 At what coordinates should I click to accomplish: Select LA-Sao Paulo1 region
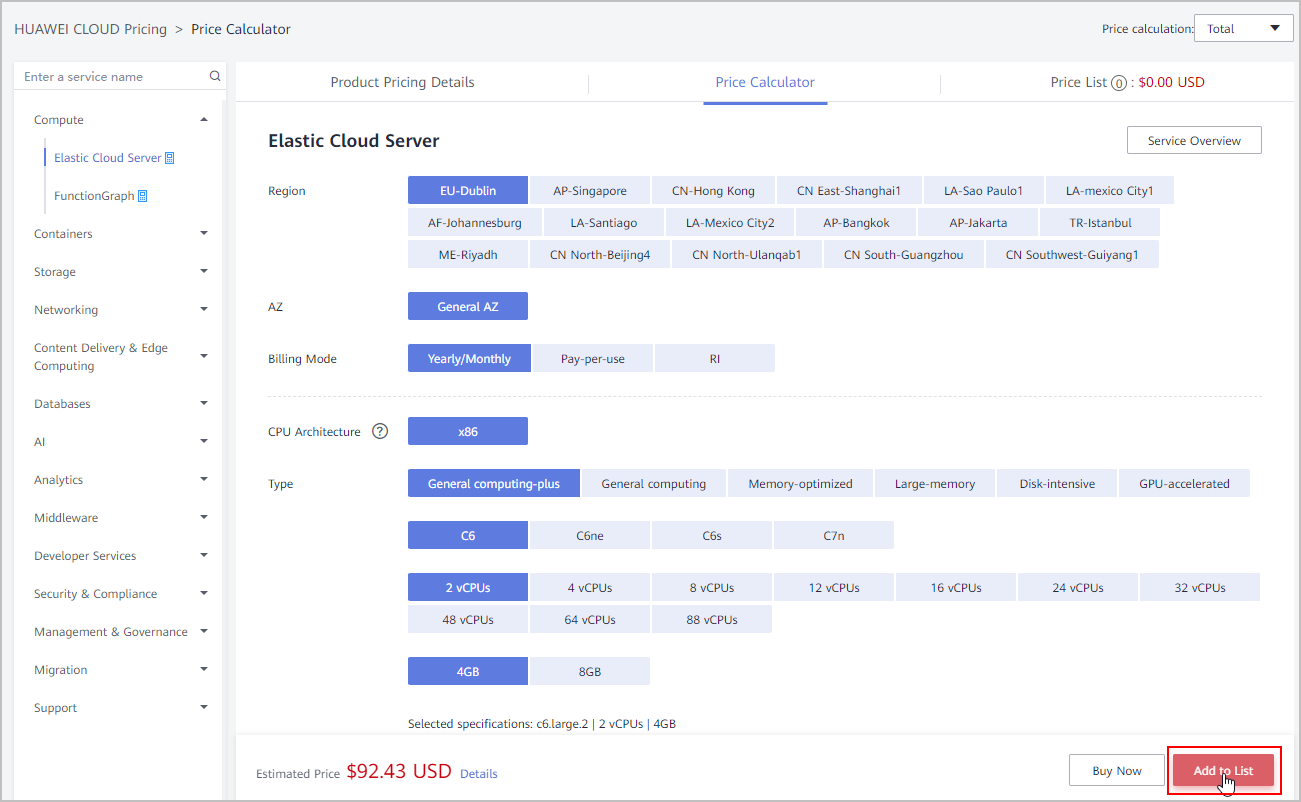pos(983,191)
